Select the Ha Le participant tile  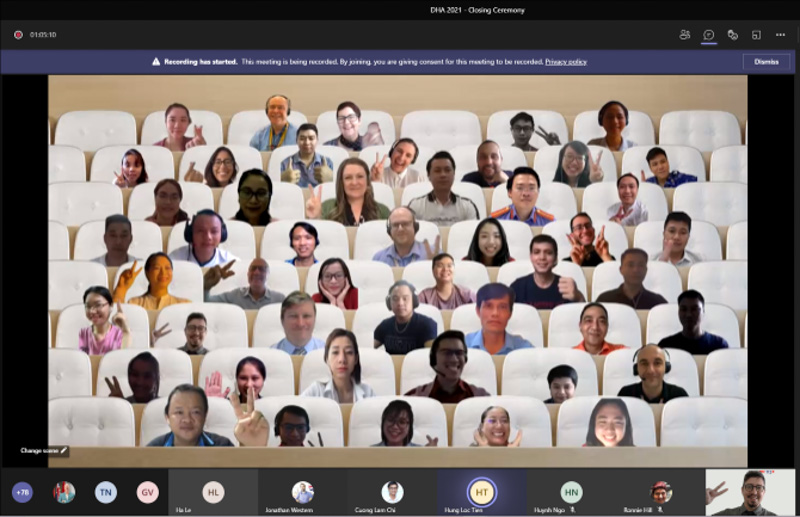[x=213, y=493]
